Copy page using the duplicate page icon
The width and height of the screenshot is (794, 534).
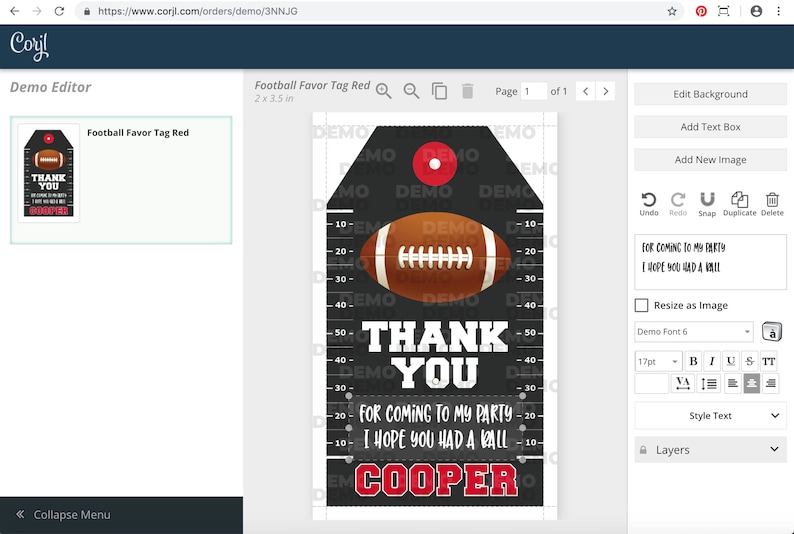pos(439,91)
